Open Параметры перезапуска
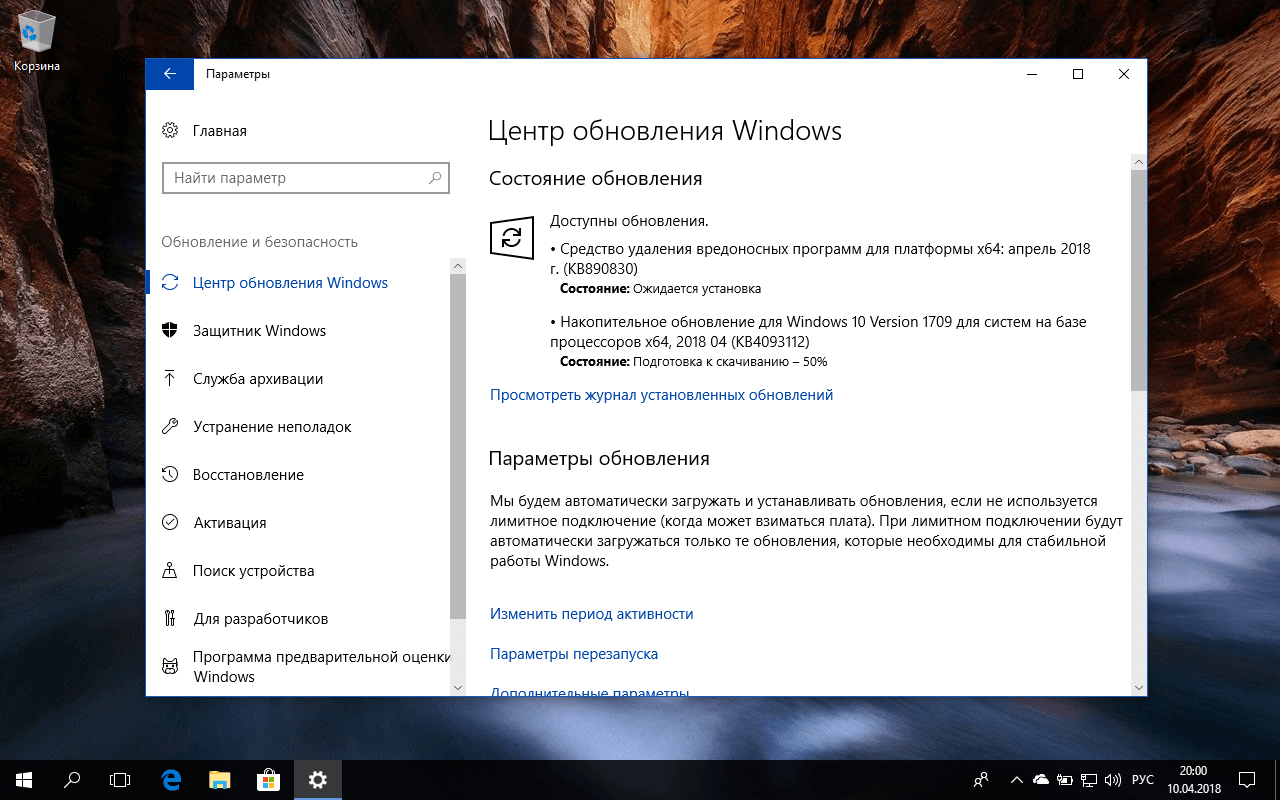This screenshot has width=1280, height=800. 573,653
